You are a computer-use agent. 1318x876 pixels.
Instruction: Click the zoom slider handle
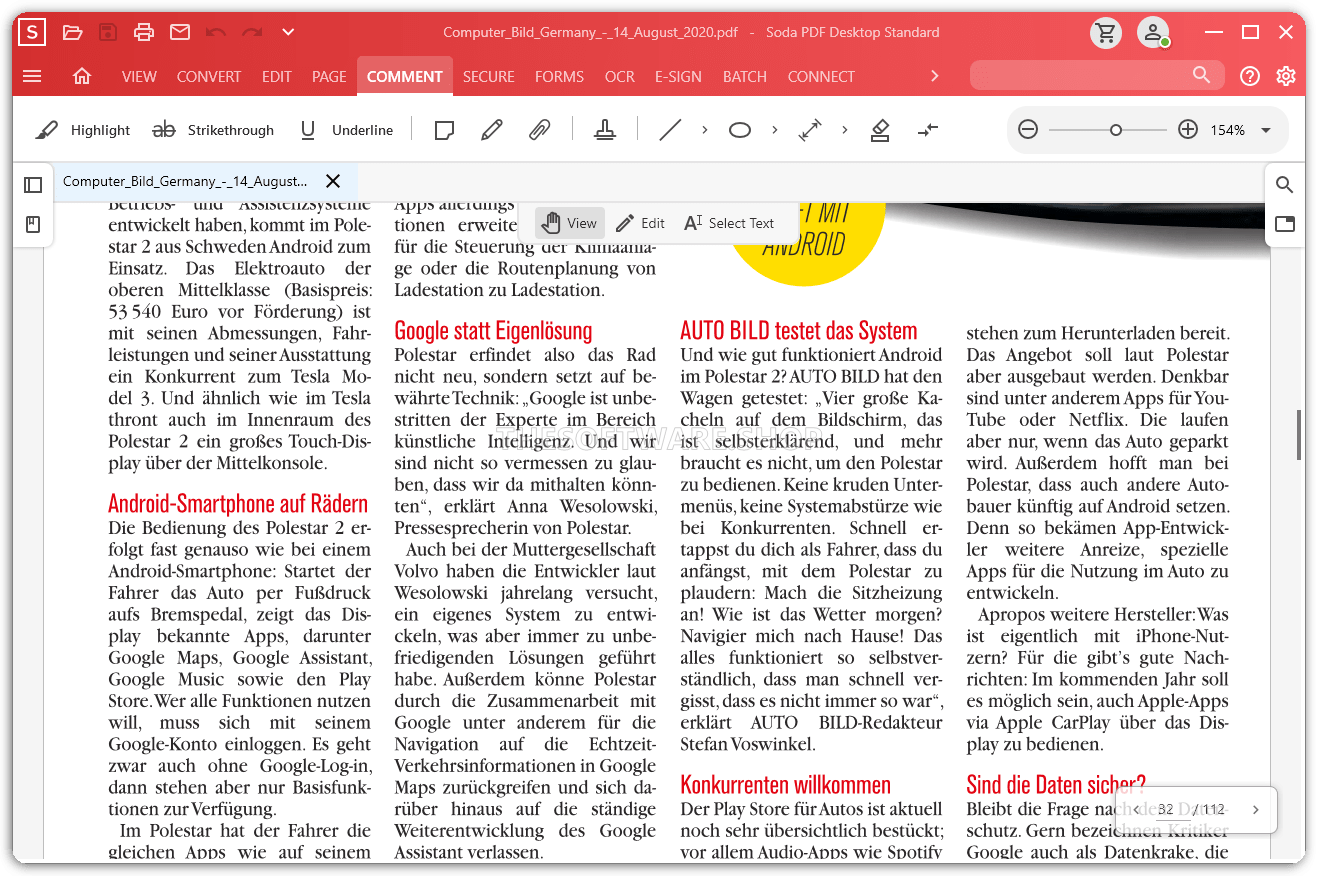click(1116, 130)
